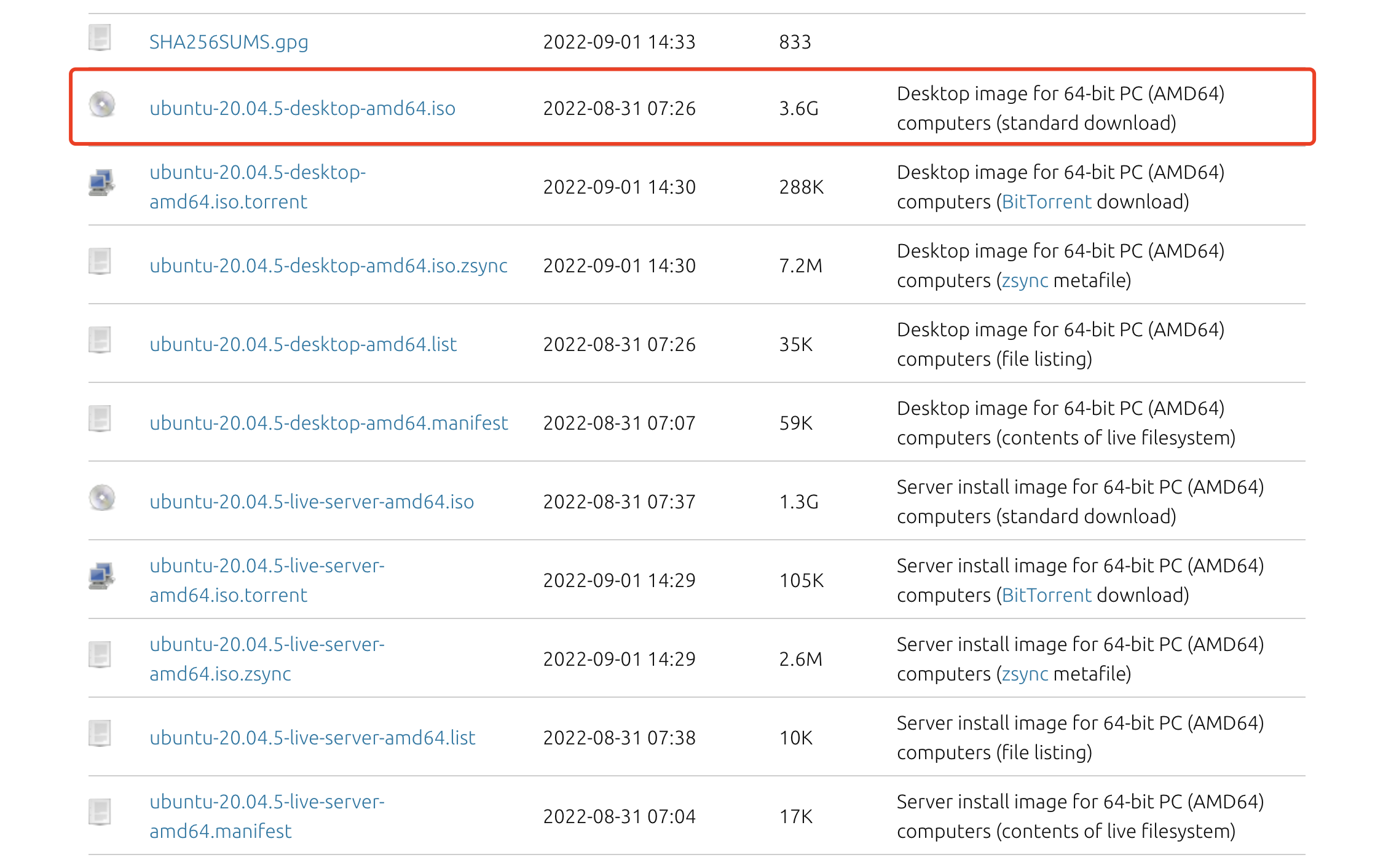Open ubuntu-20.04.5-desktop-amd64.iso.zsync link
Image resolution: width=1383 pixels, height=868 pixels.
pyautogui.click(x=329, y=266)
